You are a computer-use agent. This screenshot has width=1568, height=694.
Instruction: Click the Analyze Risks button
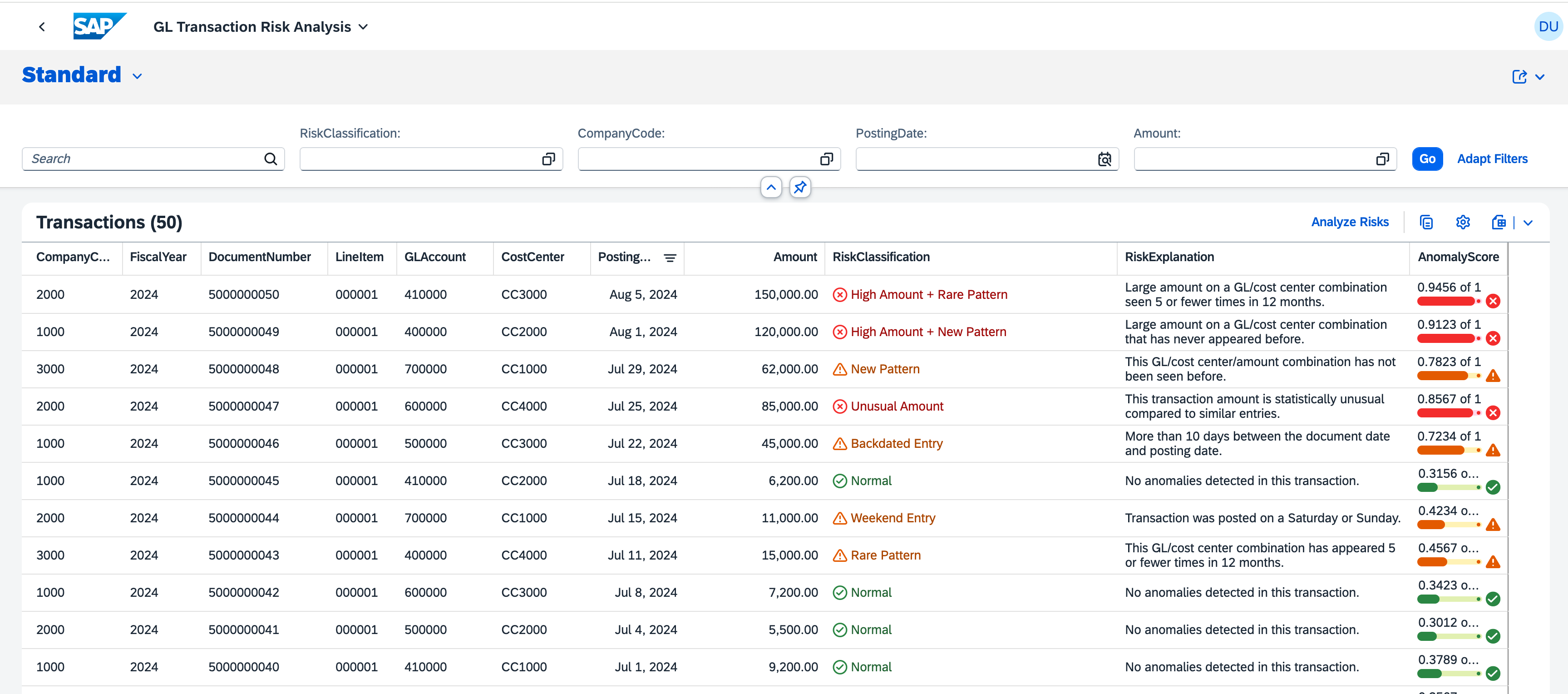pos(1350,222)
